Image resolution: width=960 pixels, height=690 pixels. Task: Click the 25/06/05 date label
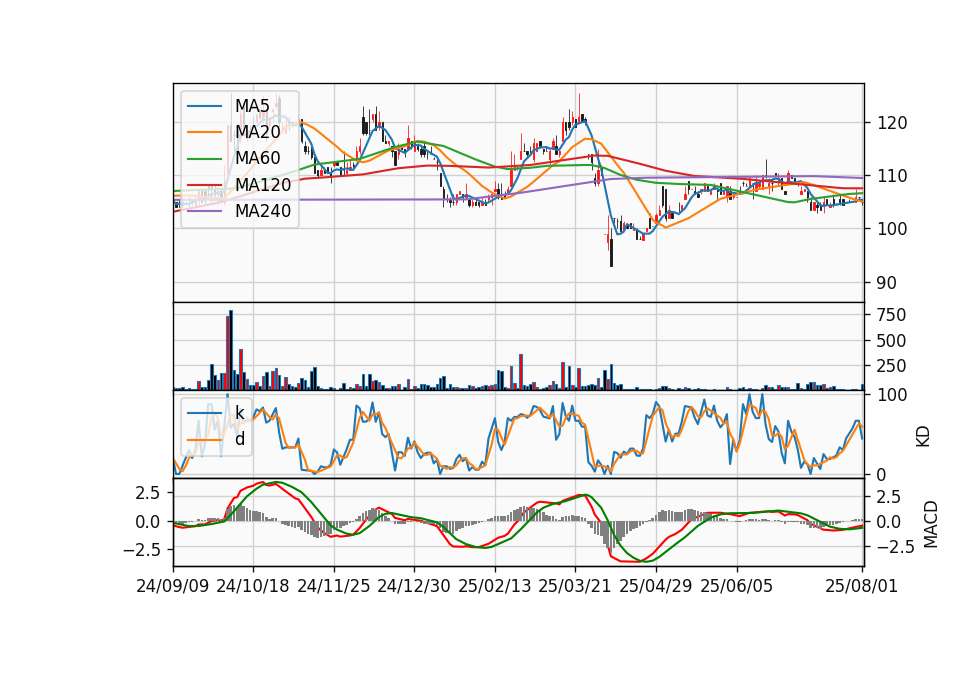[x=737, y=586]
